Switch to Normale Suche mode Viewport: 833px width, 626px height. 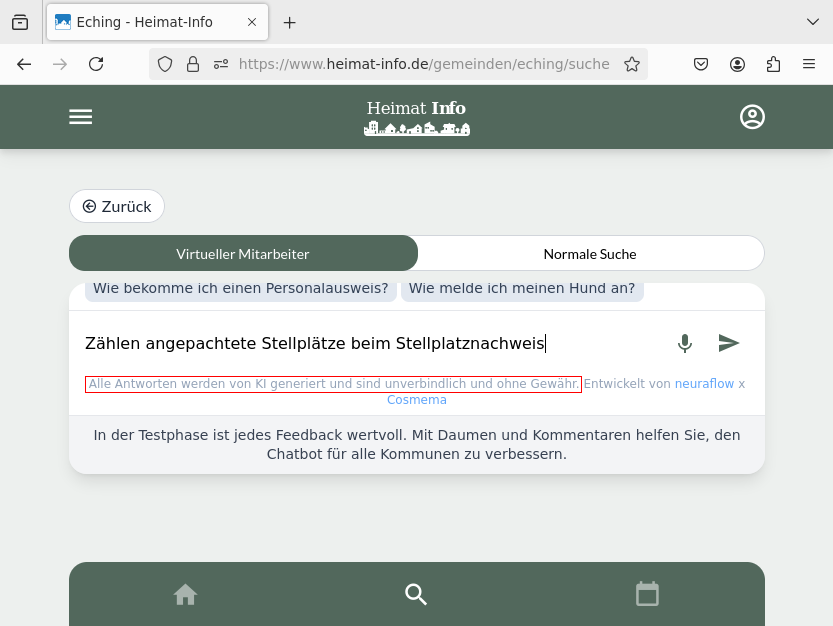click(x=590, y=254)
